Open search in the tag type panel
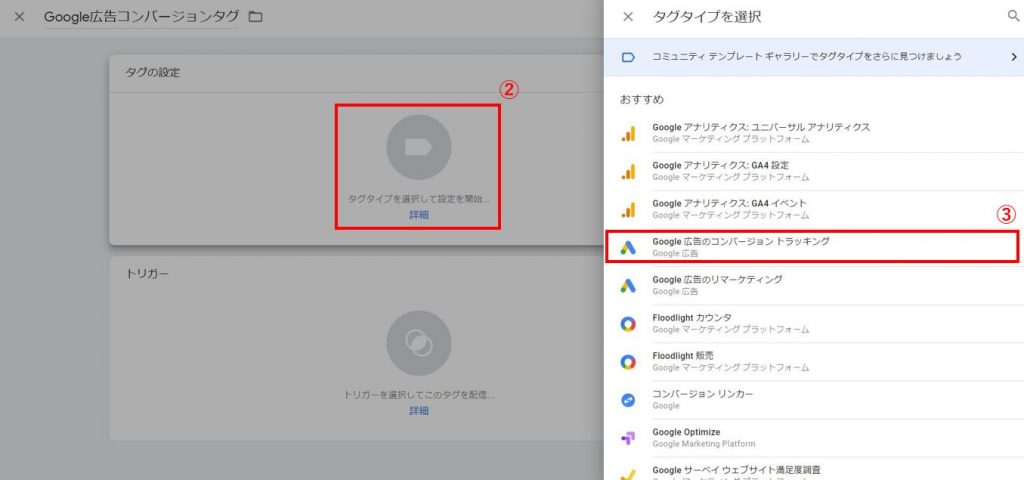This screenshot has height=480, width=1024. 1014,17
